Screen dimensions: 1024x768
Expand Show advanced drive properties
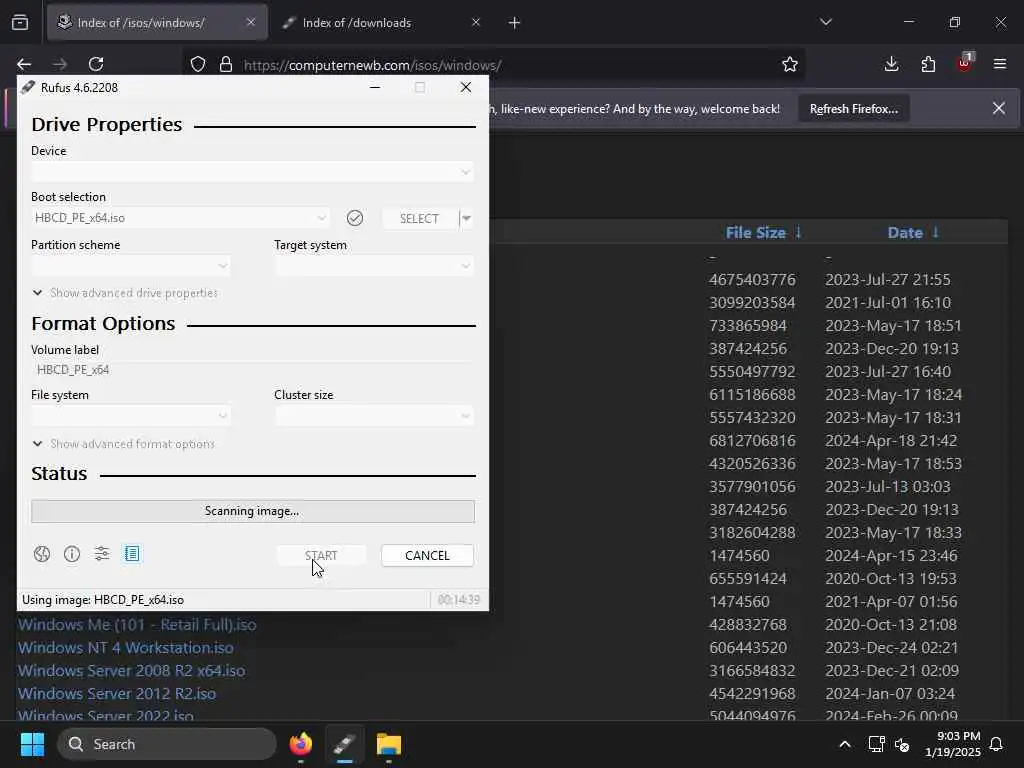tap(125, 293)
